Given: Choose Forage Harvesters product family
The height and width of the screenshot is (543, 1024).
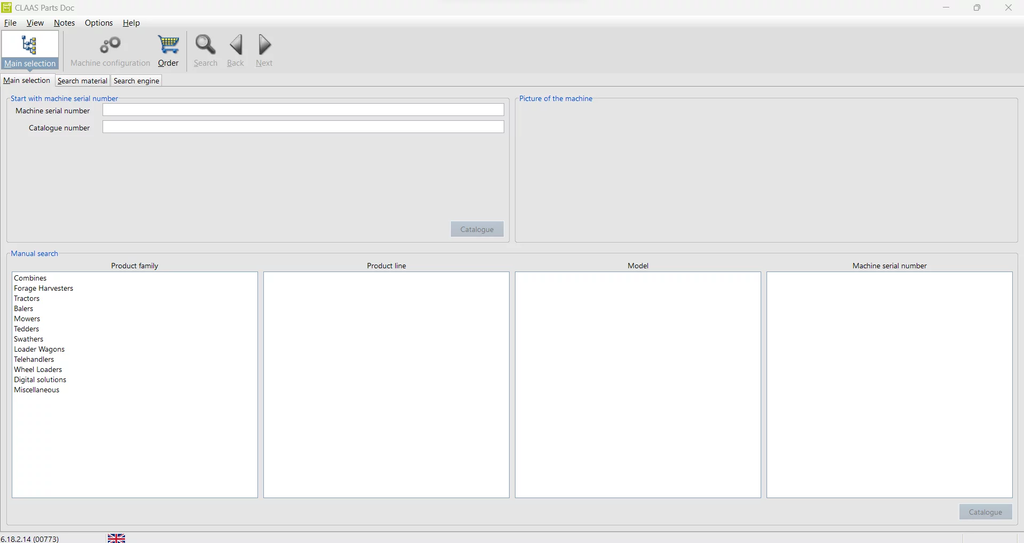Looking at the screenshot, I should tap(43, 288).
